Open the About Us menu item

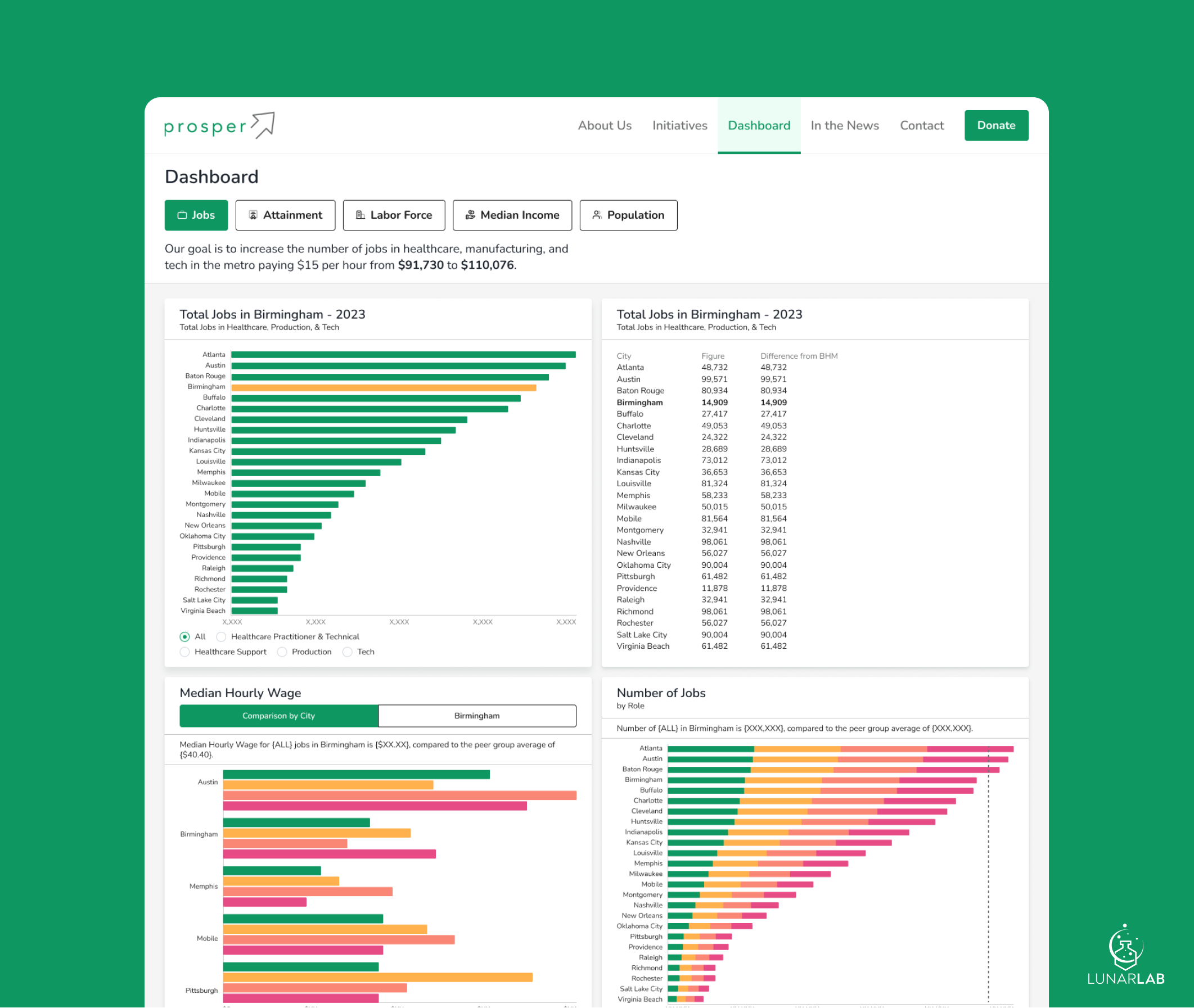605,125
